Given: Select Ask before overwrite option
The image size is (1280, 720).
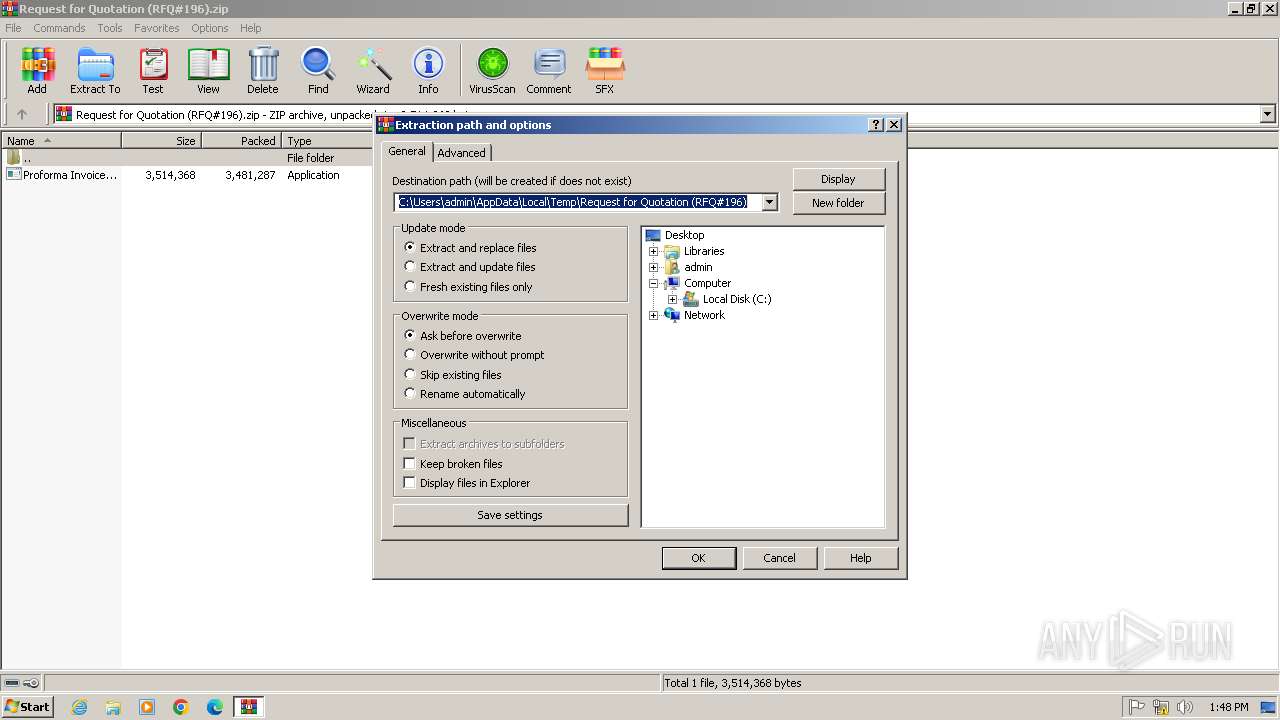Looking at the screenshot, I should click(x=462, y=336).
